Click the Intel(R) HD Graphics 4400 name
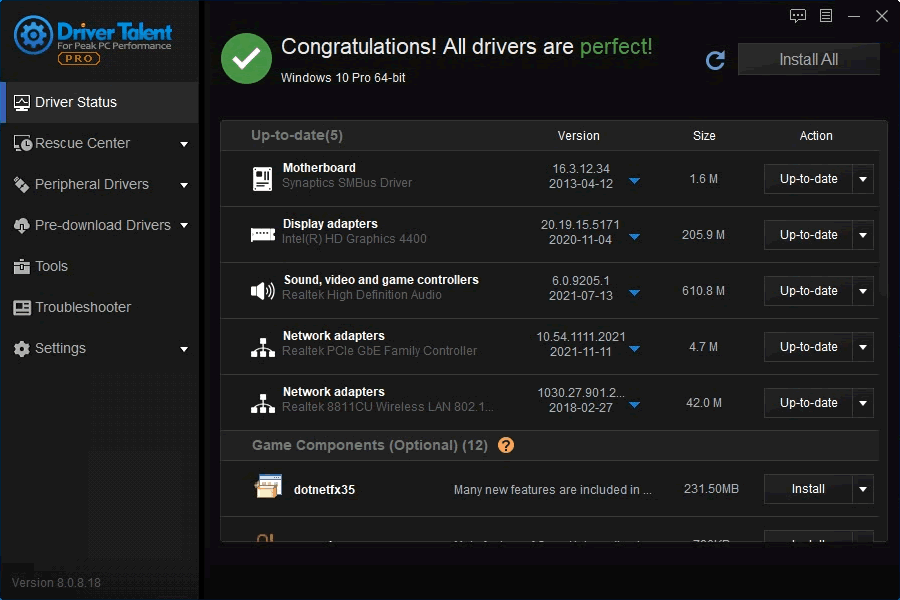Viewport: 900px width, 600px height. 354,239
